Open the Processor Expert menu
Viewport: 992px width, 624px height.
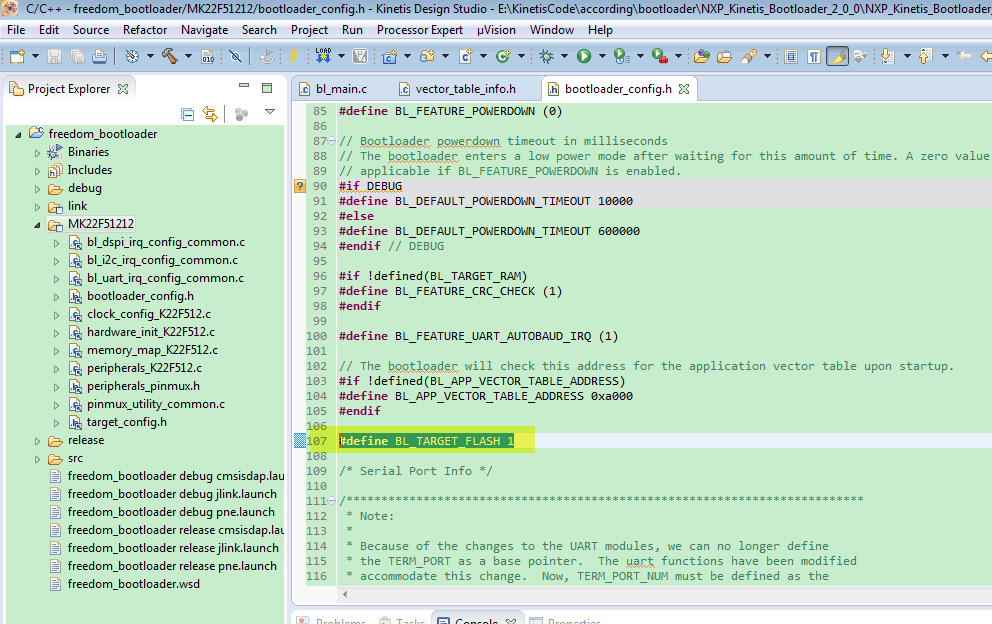point(420,30)
